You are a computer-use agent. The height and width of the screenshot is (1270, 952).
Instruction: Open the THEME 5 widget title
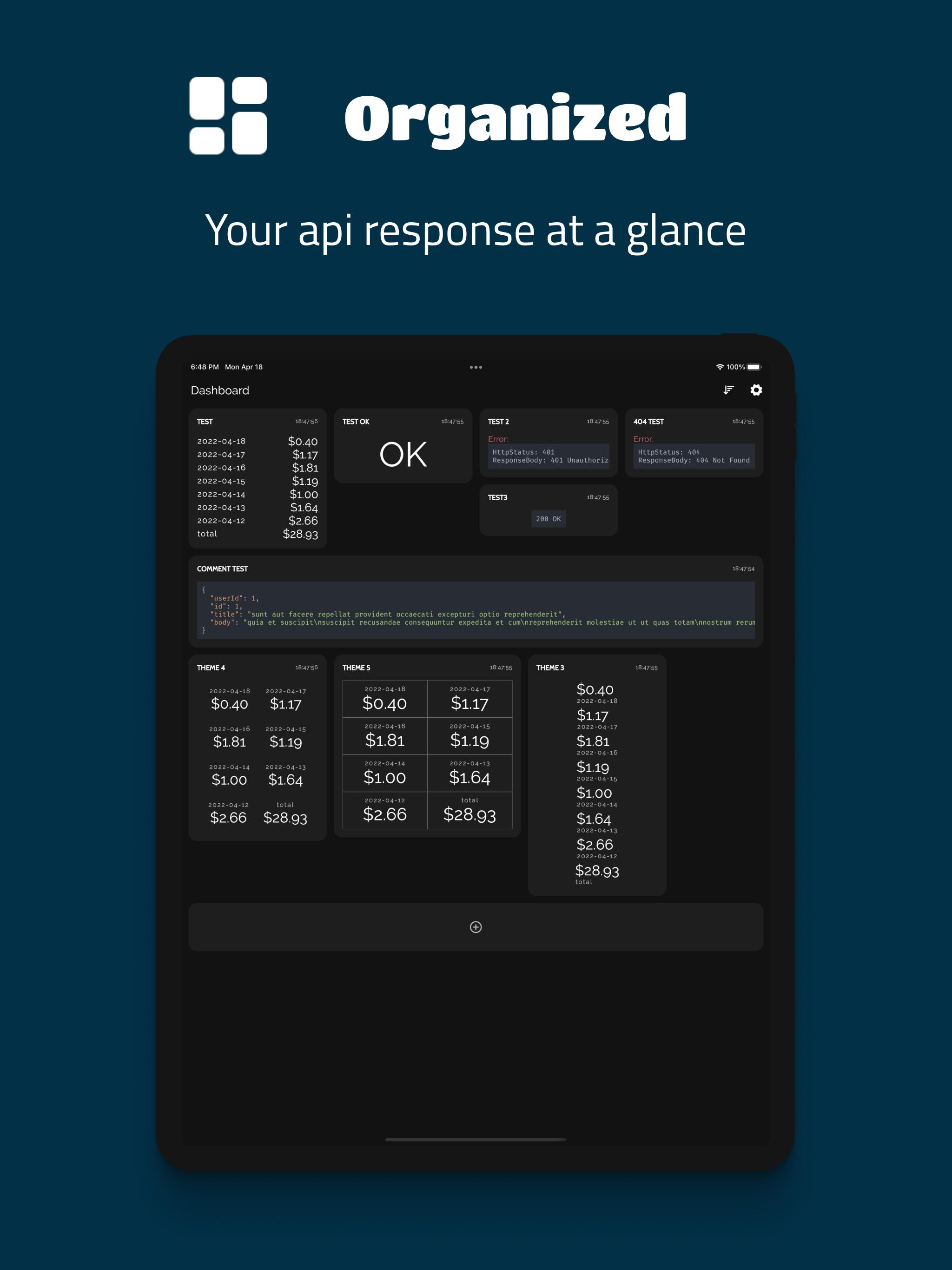coord(356,667)
